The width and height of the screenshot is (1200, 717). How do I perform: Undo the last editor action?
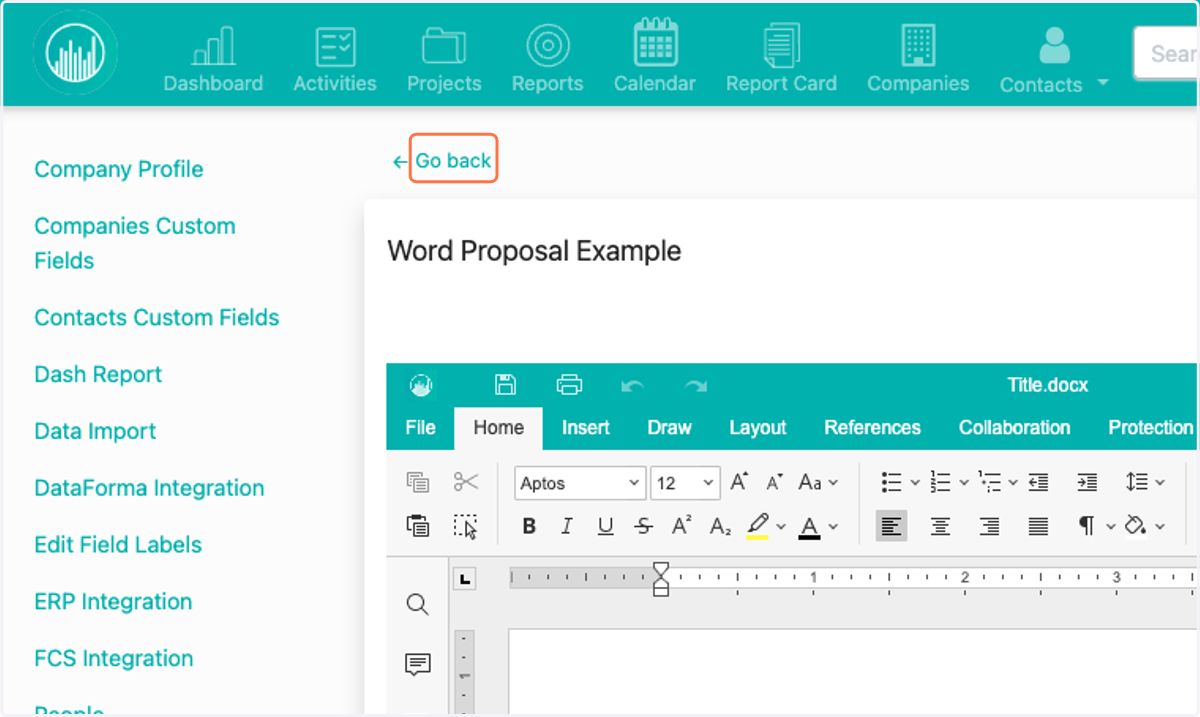(x=632, y=385)
